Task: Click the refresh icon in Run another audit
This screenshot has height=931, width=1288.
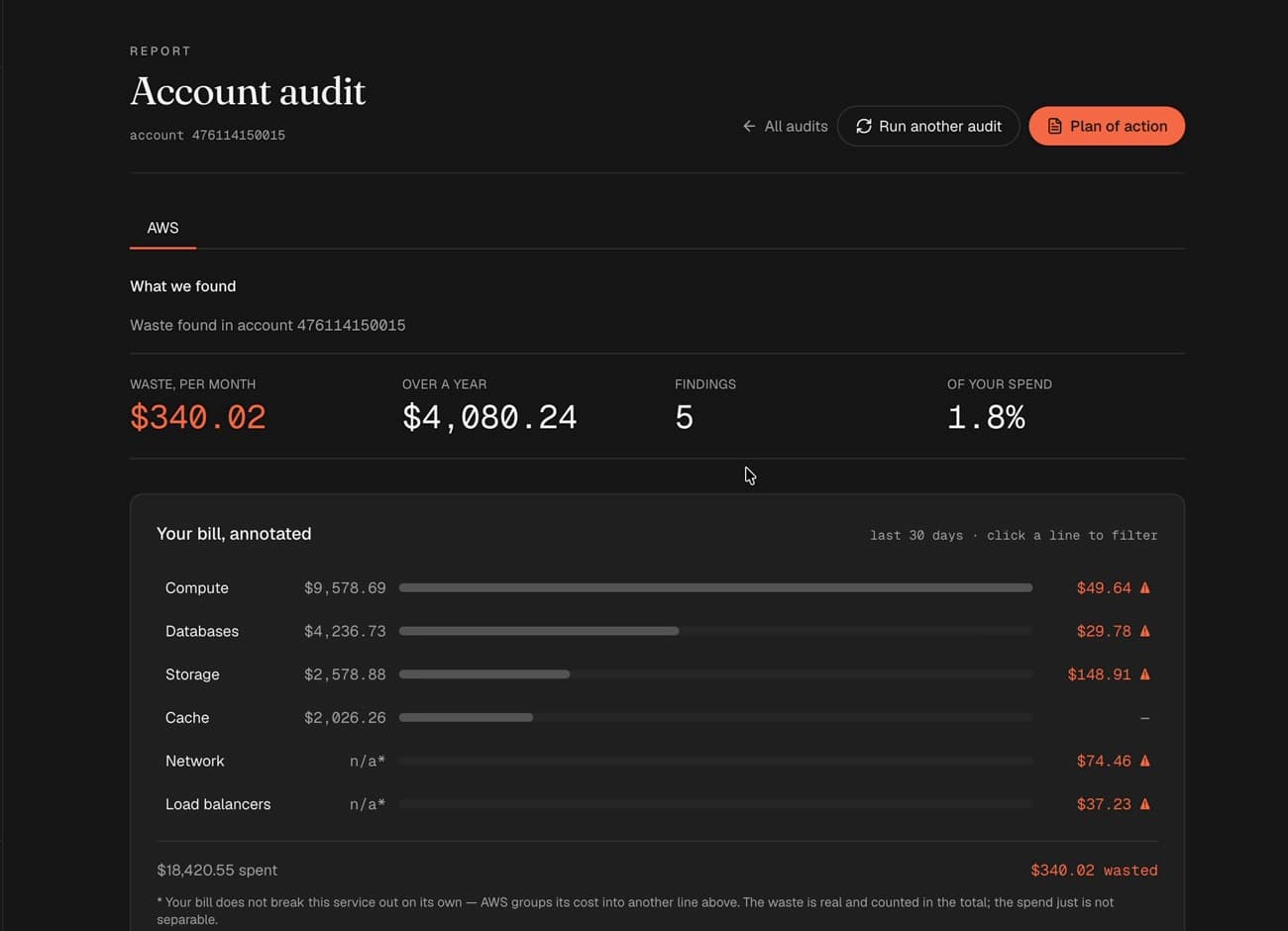Action: point(864,126)
